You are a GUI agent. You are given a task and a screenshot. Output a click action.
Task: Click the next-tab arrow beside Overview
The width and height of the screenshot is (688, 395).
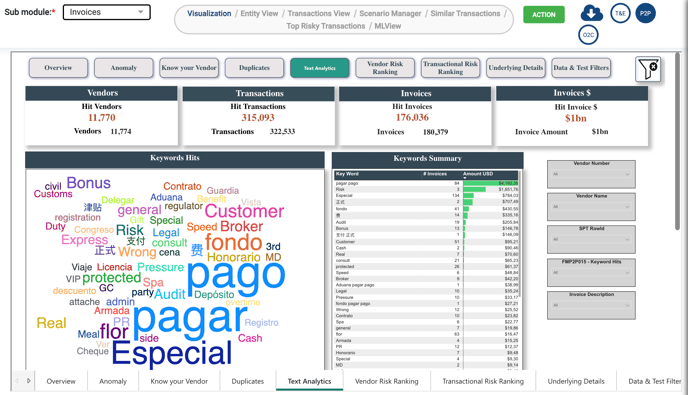[x=29, y=381]
